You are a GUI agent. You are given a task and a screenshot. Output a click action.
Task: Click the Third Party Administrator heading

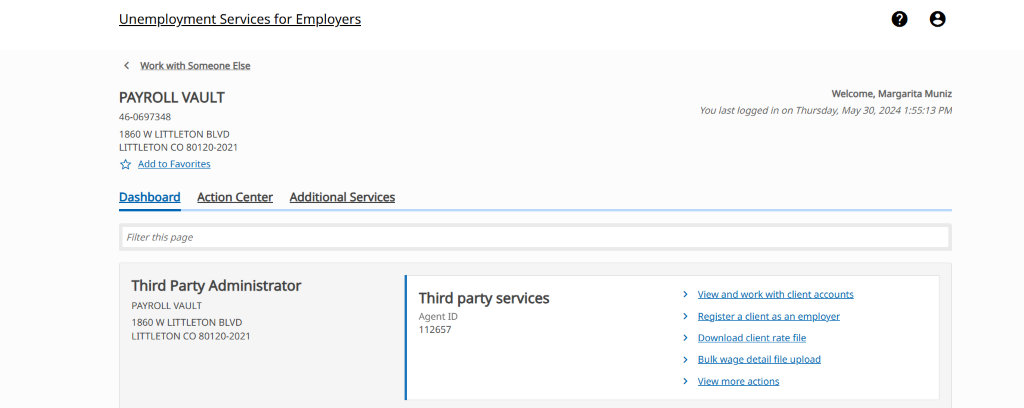tap(216, 285)
